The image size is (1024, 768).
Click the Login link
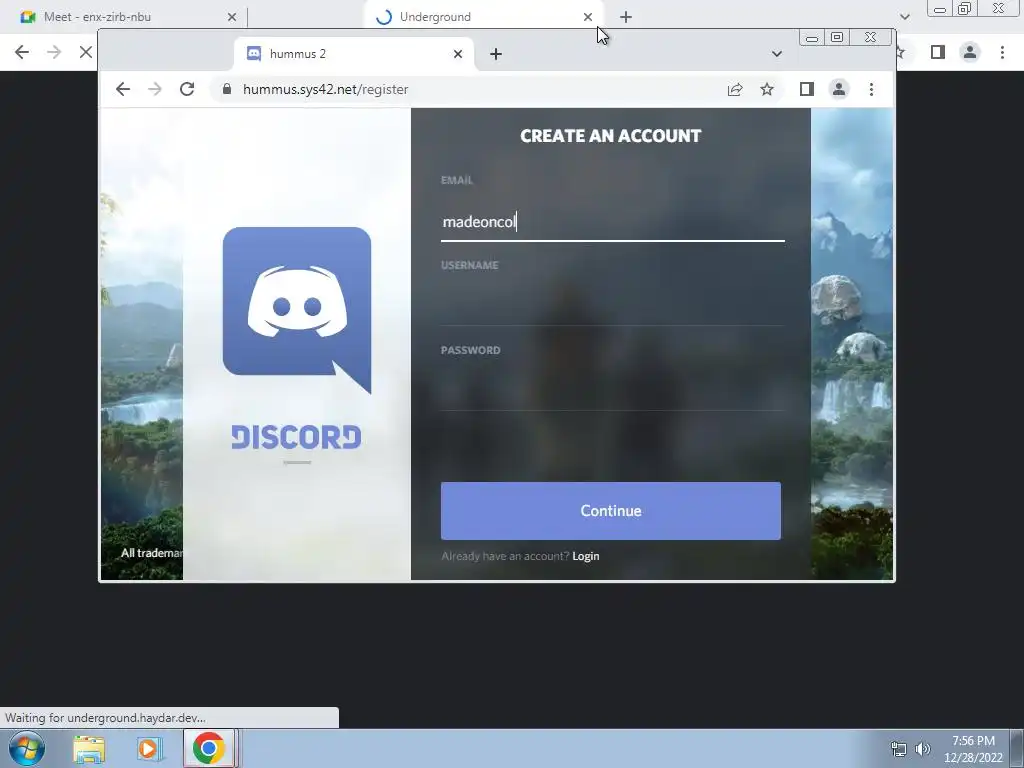click(586, 556)
